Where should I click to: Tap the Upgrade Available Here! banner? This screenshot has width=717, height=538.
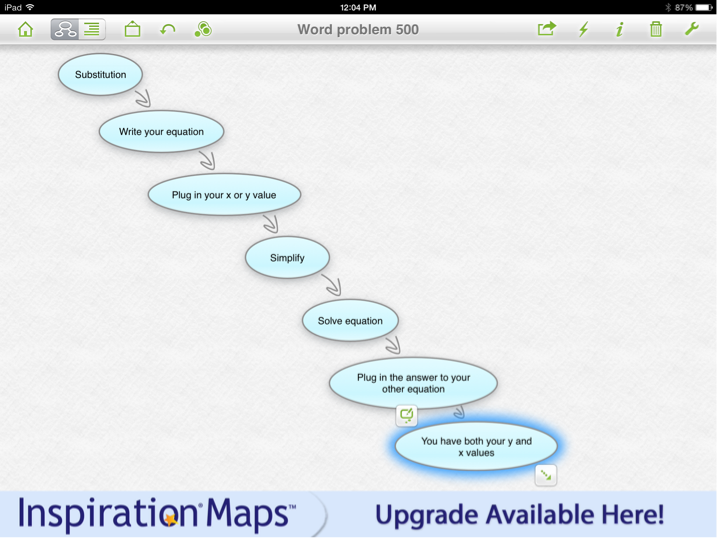click(x=519, y=515)
